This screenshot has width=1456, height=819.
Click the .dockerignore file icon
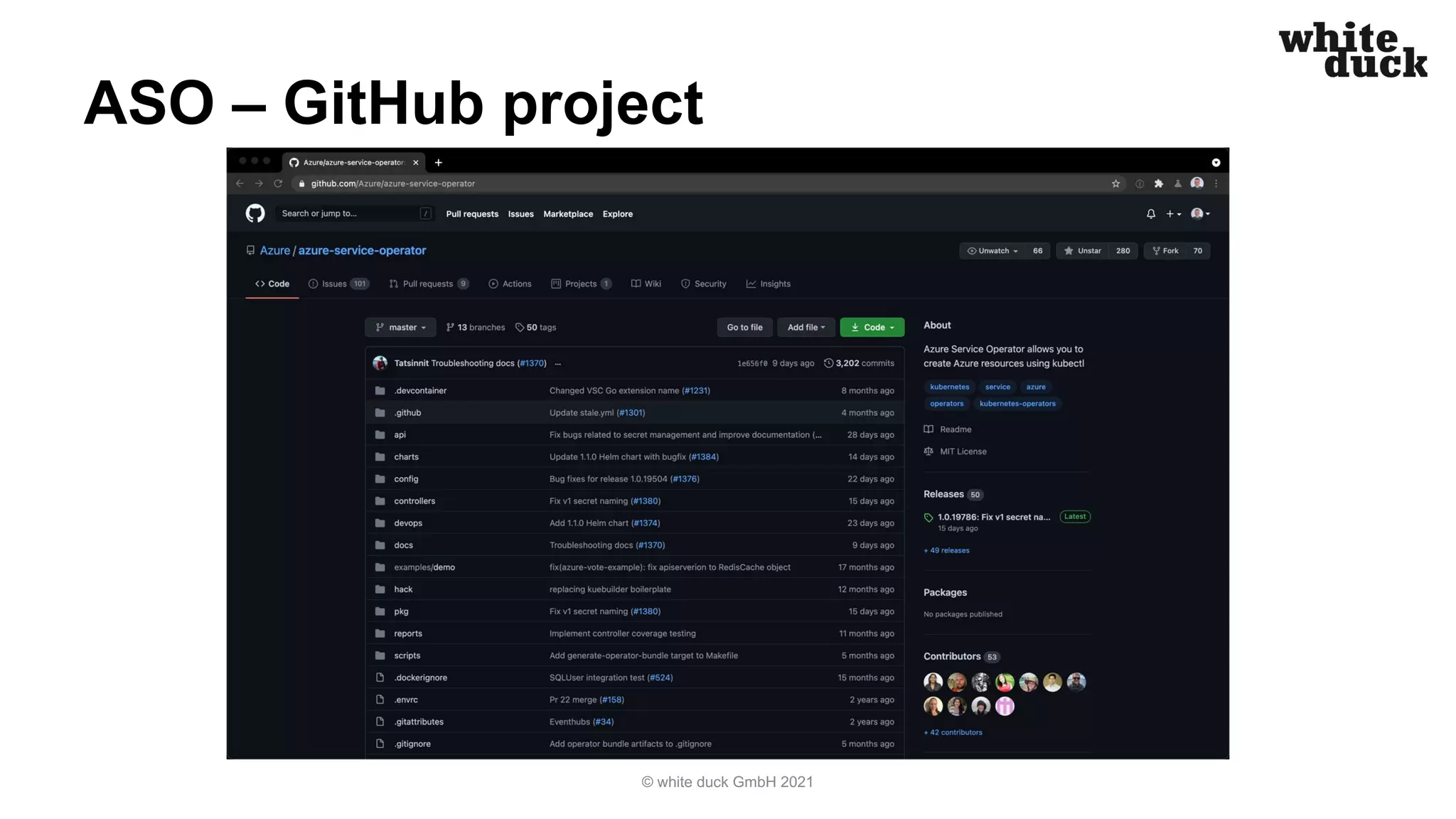pos(380,678)
